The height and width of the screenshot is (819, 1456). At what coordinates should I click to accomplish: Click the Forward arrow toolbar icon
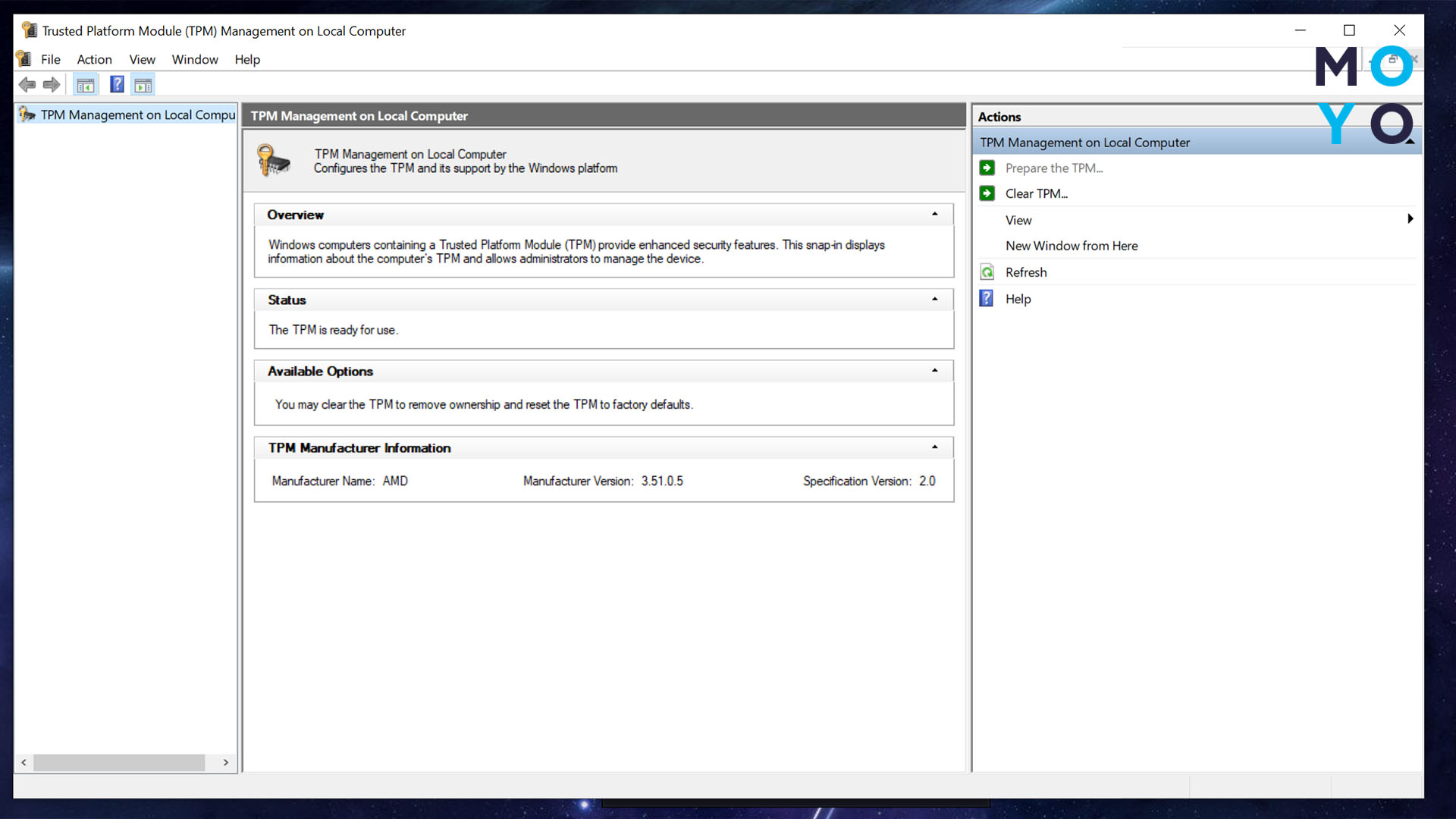click(x=52, y=85)
